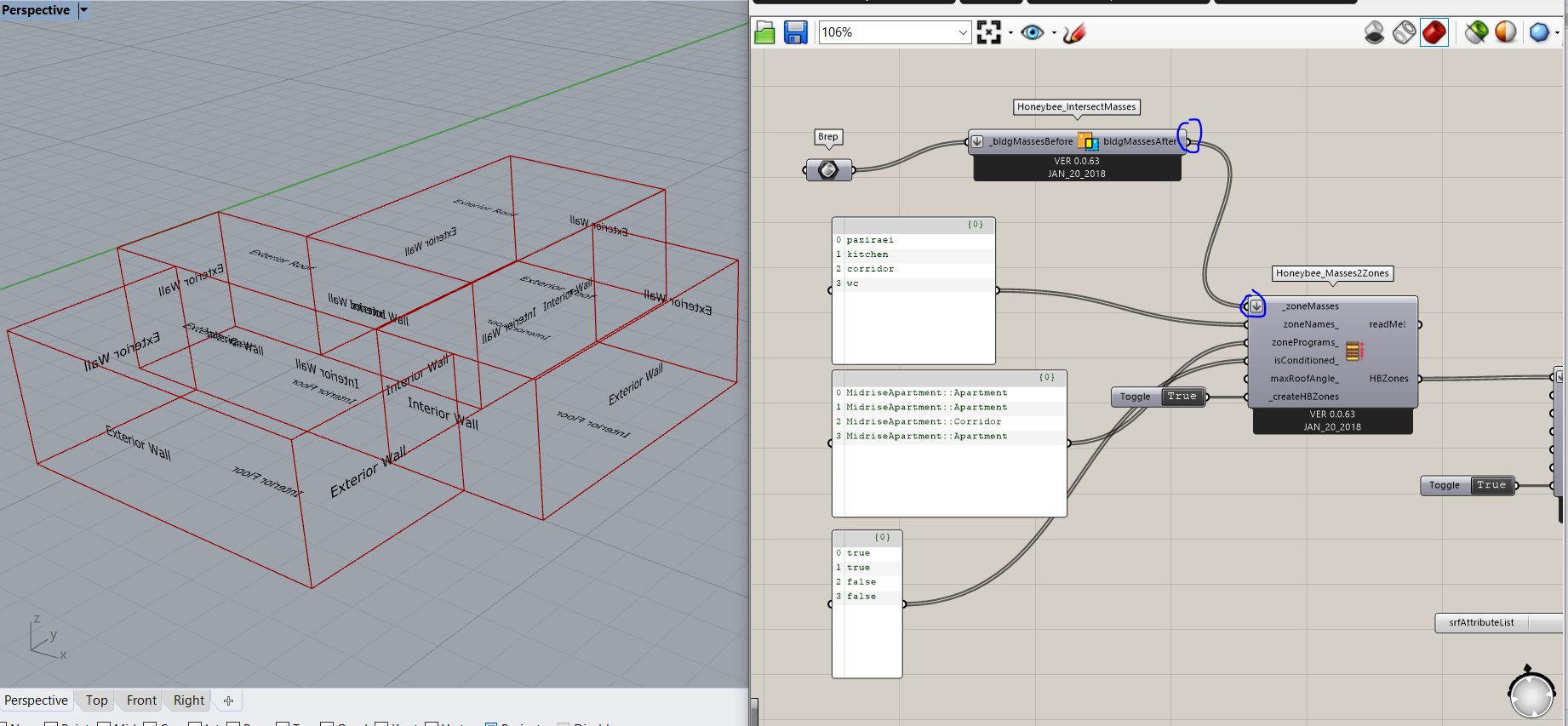Click the bldgMassesAfter output label

(x=1139, y=141)
